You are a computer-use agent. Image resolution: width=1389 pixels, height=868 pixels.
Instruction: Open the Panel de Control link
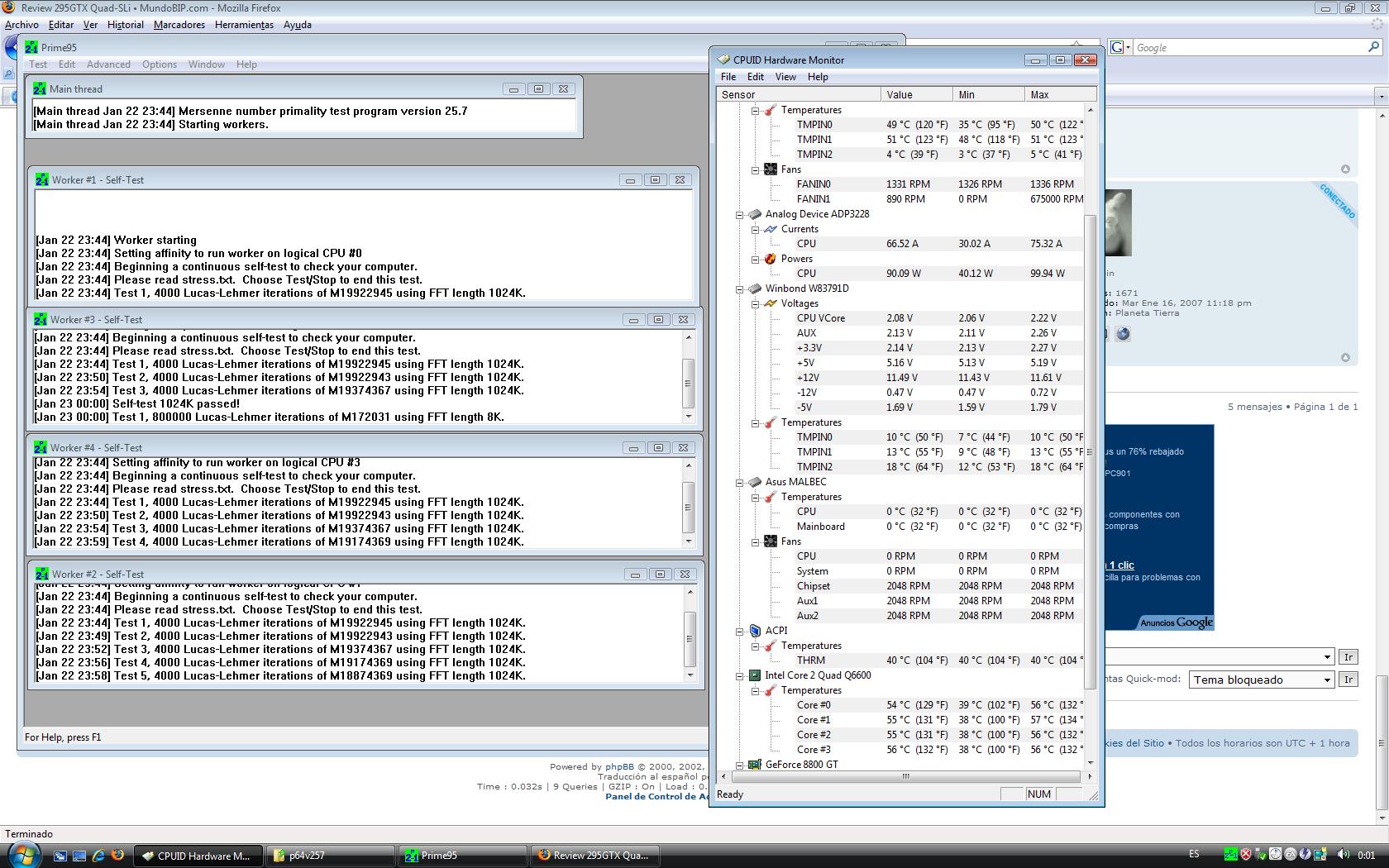pos(656,796)
